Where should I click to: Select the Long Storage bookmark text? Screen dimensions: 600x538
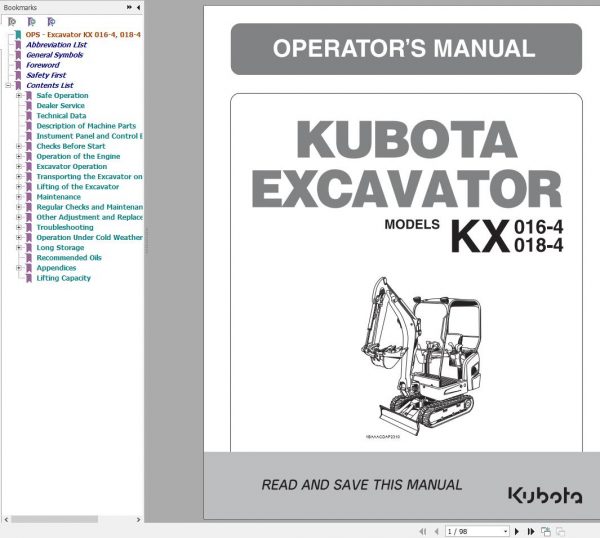pos(60,248)
